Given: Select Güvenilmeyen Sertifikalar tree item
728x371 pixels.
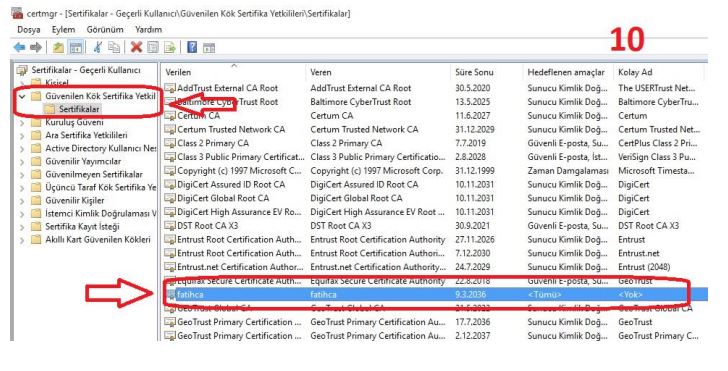Looking at the screenshot, I should tap(94, 174).
